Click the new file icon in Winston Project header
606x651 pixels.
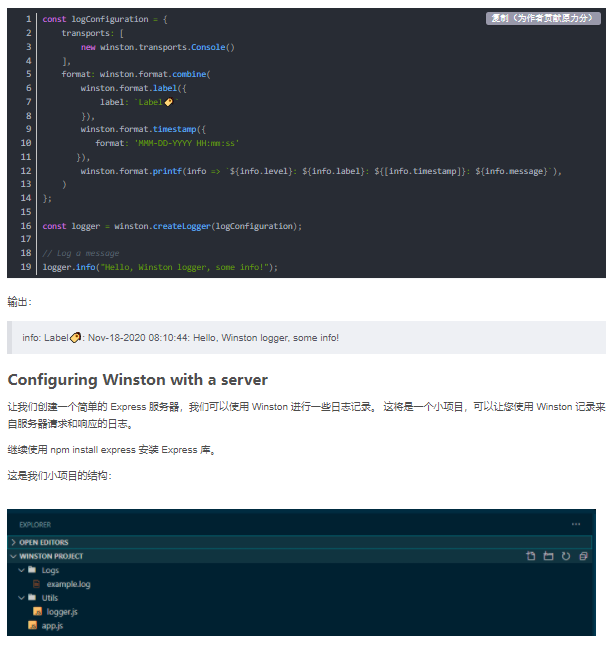(x=530, y=556)
